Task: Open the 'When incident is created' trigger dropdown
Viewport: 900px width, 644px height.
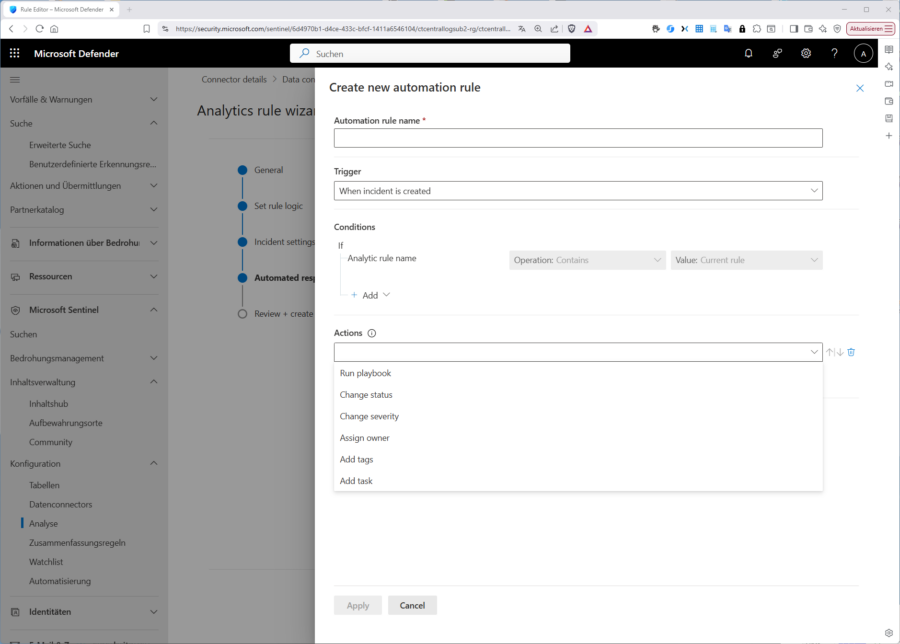Action: [577, 190]
